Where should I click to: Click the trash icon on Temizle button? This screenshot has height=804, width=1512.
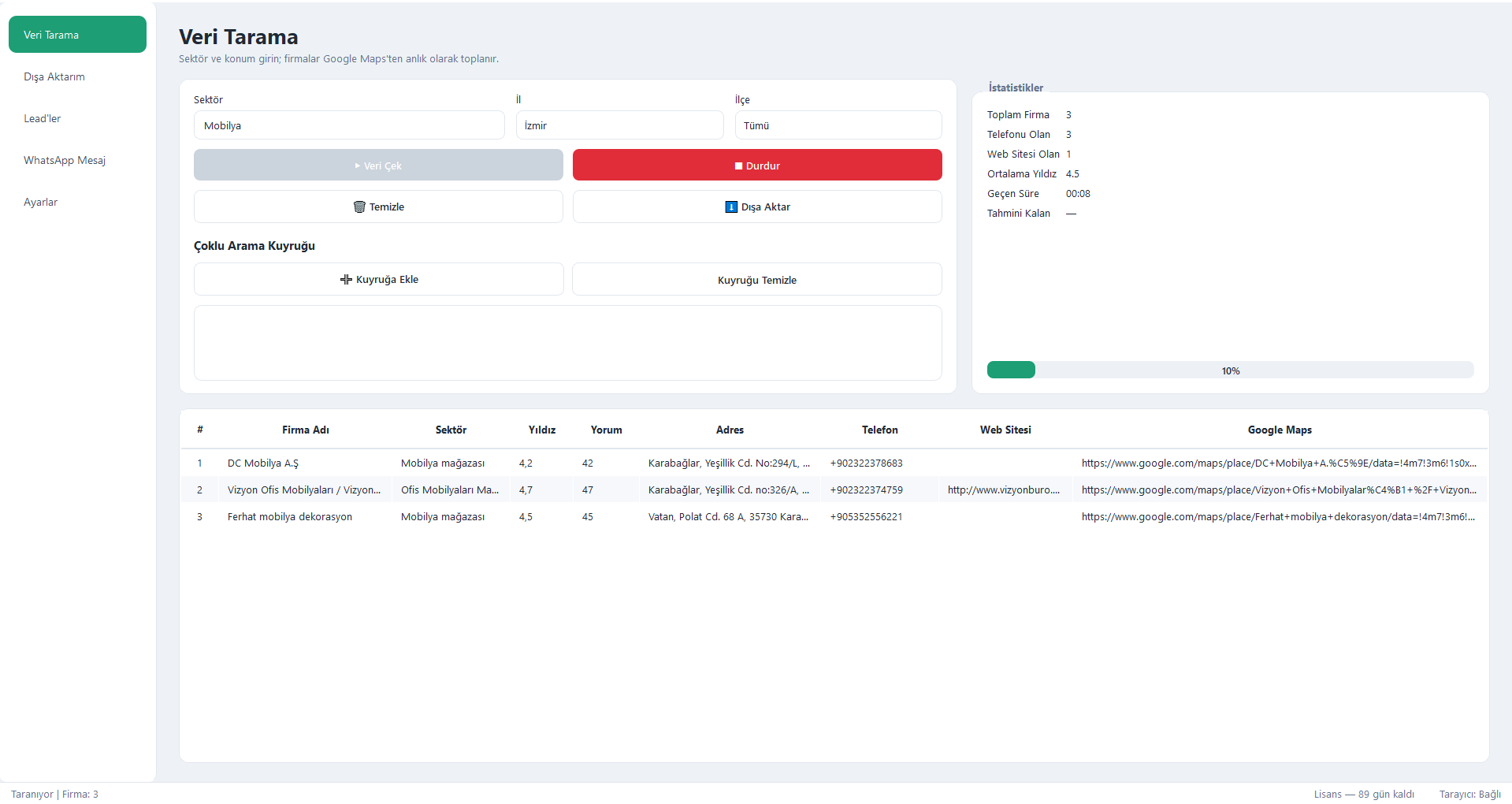coord(359,207)
